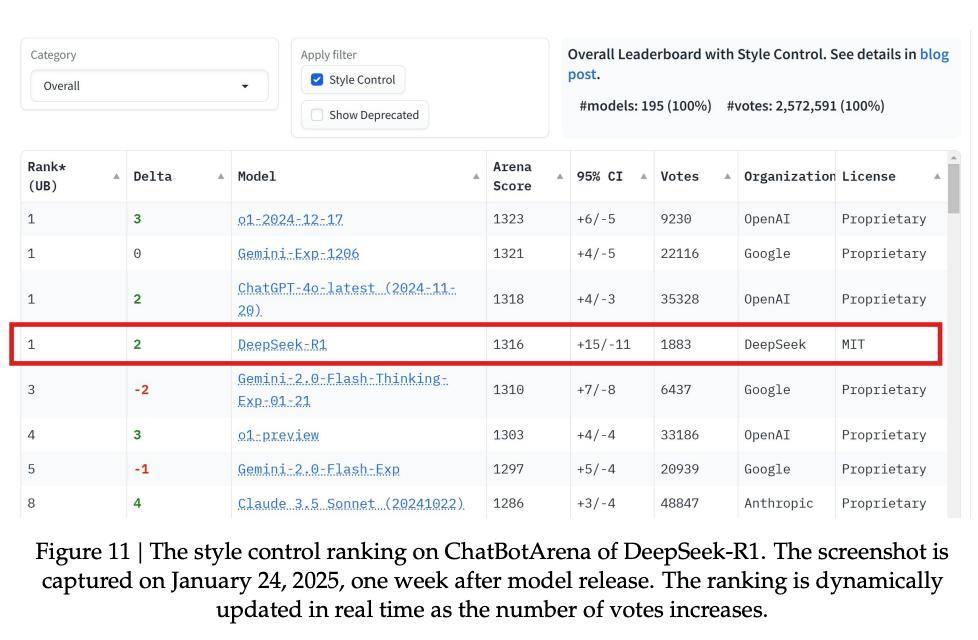Screen dimensions: 978x640
Task: Enable the Show Deprecated checkbox
Action: (x=317, y=115)
